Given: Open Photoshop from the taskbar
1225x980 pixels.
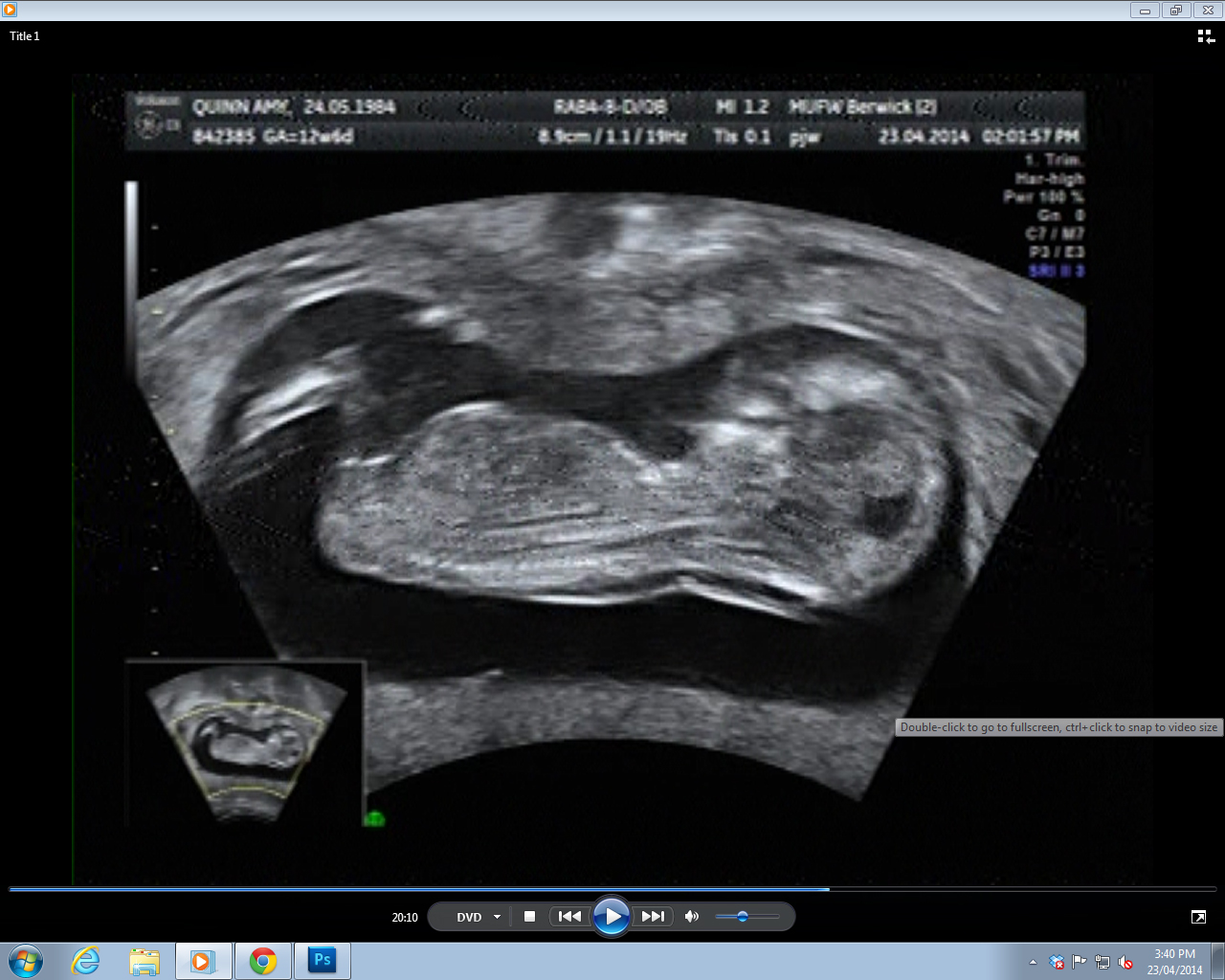Looking at the screenshot, I should coord(323,961).
